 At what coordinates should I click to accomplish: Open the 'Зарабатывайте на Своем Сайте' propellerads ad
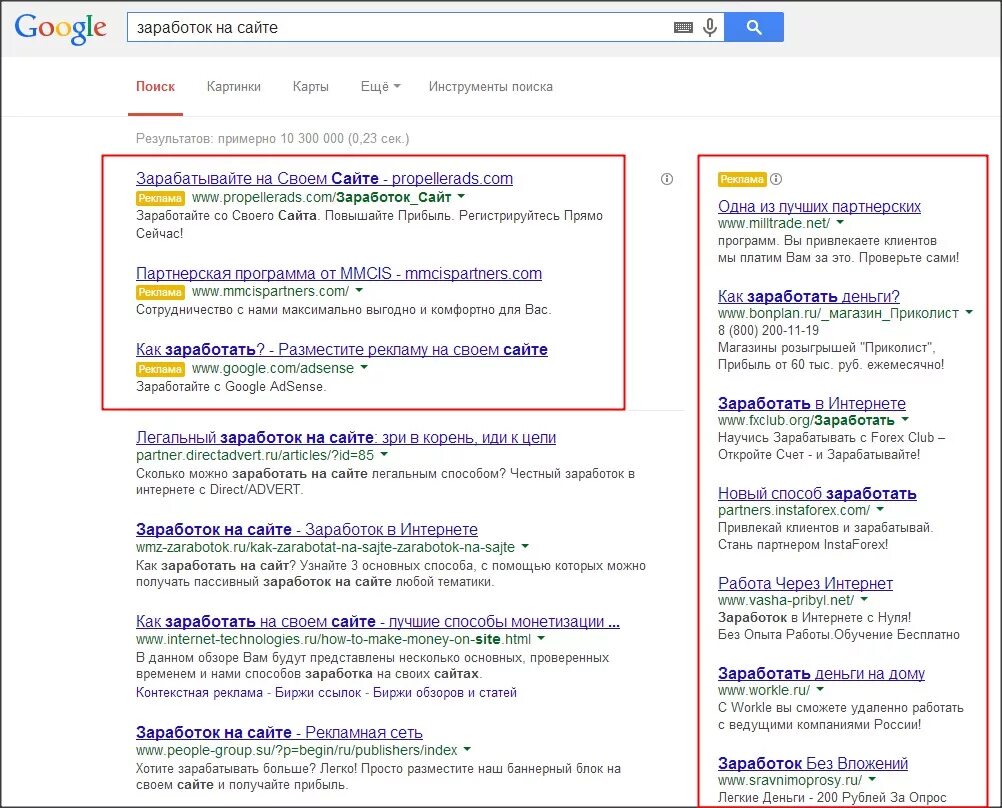[x=324, y=178]
